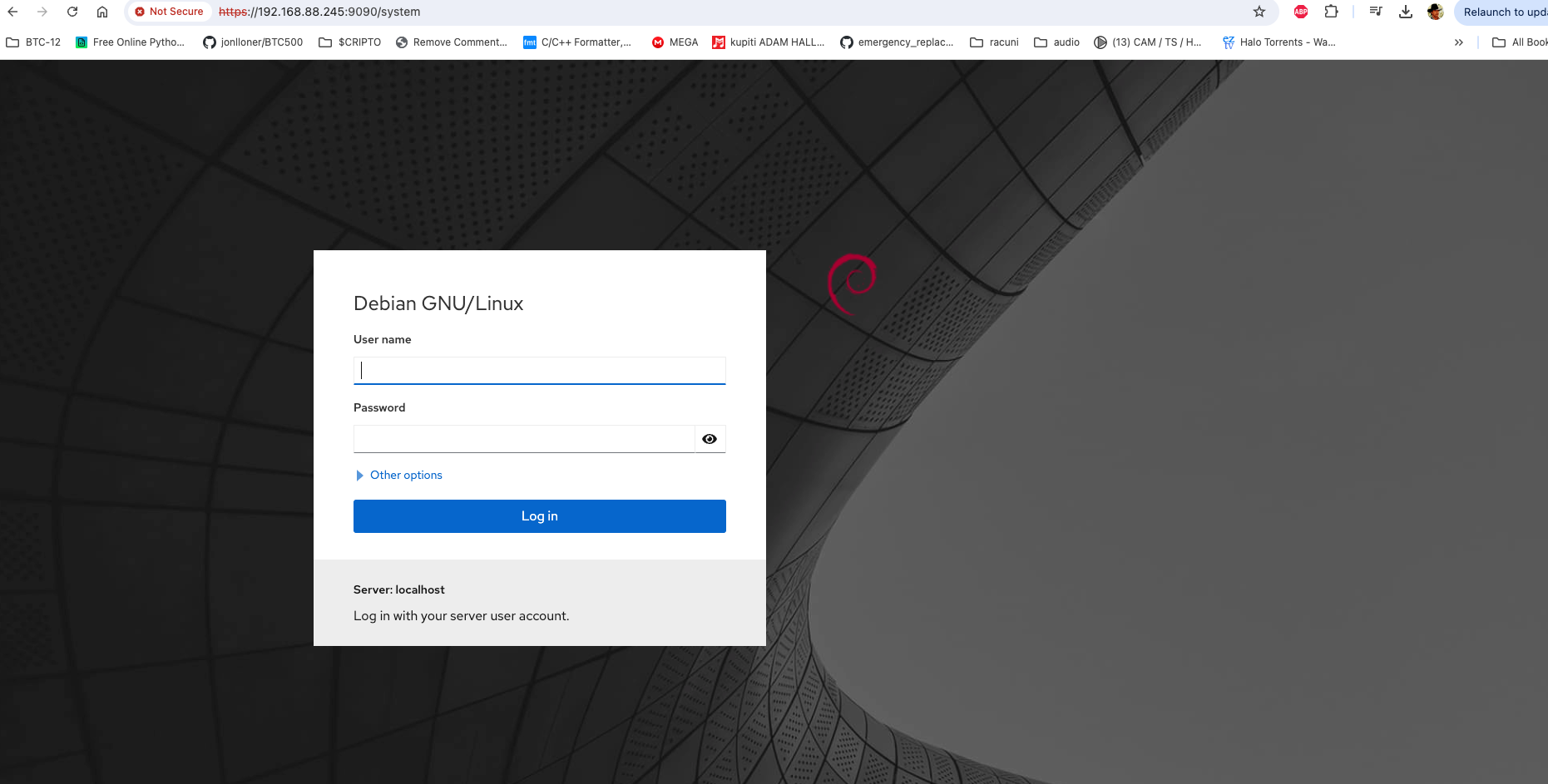Viewport: 1548px width, 784px height.
Task: Click the browser back arrow
Action: tap(12, 12)
